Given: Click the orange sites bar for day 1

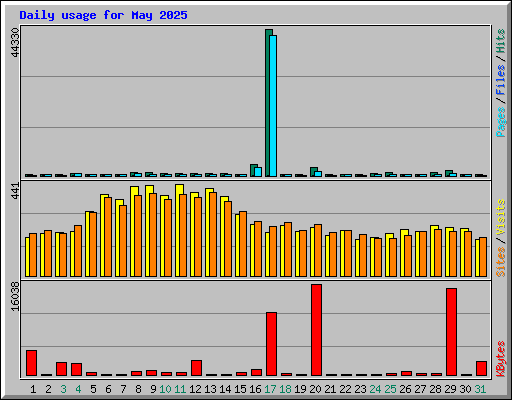Looking at the screenshot, I should click(x=33, y=255).
